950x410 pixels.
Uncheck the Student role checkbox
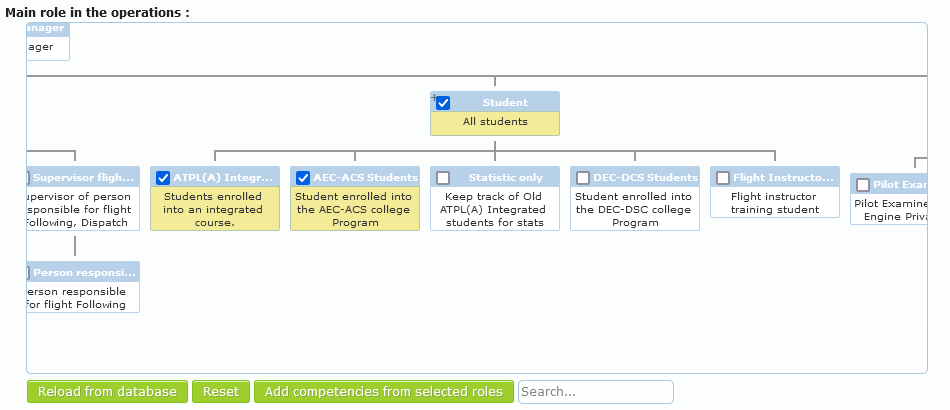tap(443, 103)
